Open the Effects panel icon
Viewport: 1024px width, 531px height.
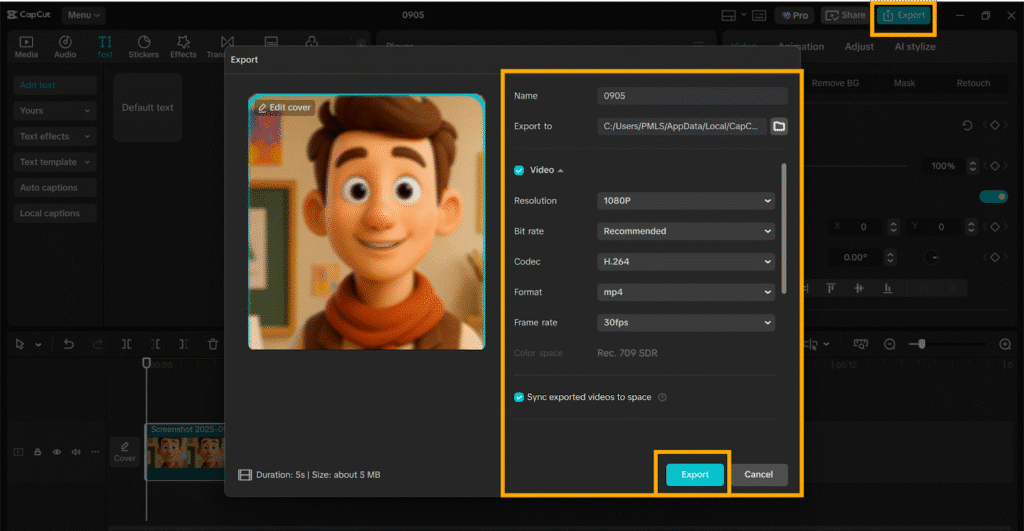184,47
